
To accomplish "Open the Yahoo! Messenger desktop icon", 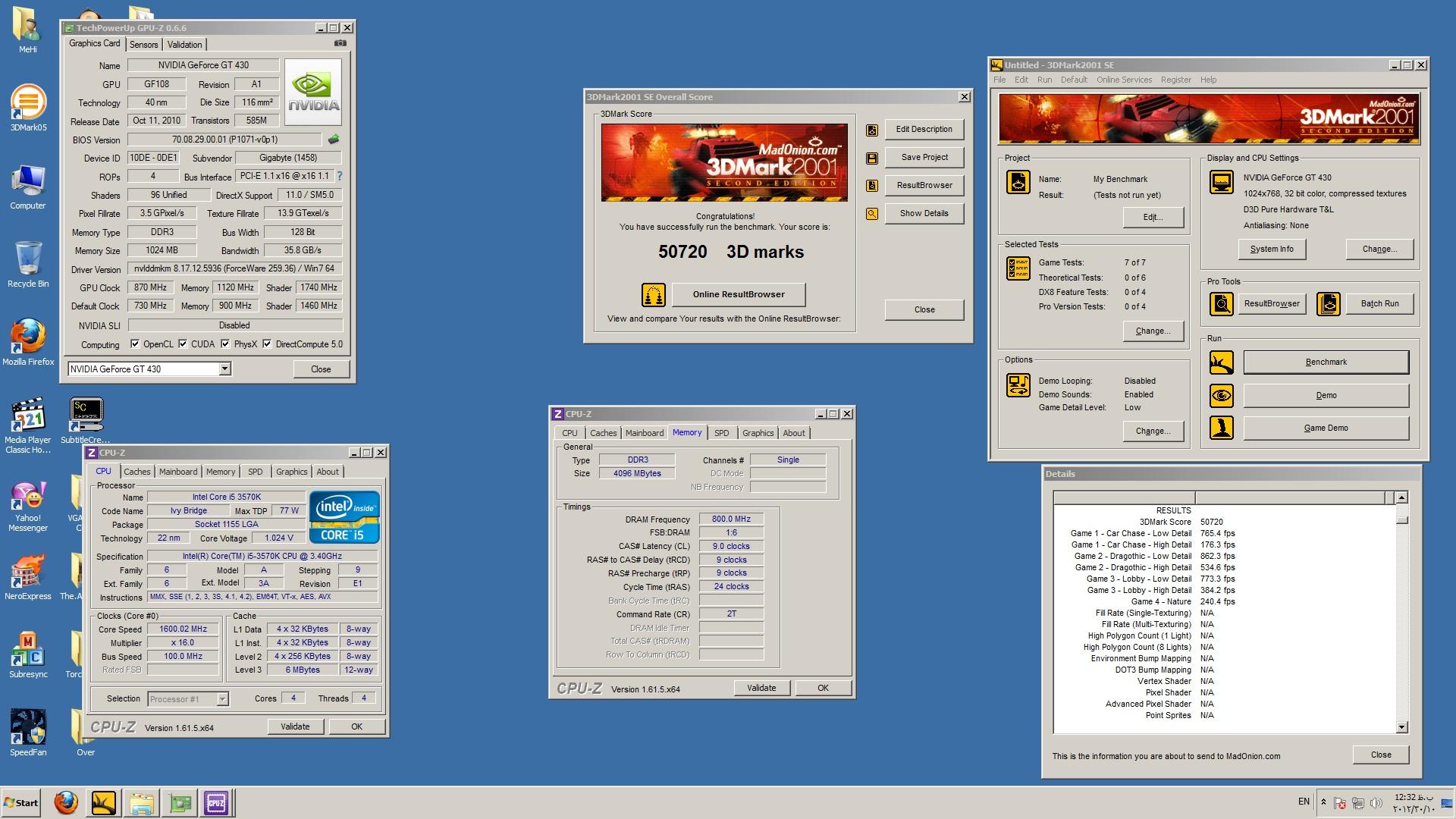I will pyautogui.click(x=28, y=507).
